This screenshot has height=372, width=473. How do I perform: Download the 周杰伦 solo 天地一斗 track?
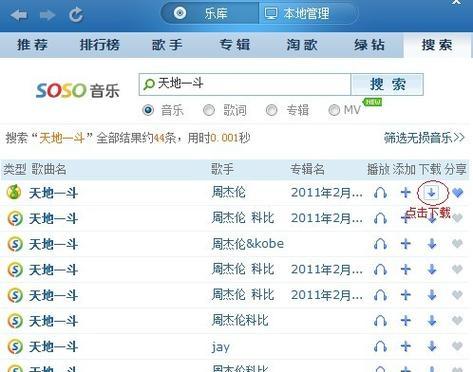point(432,192)
